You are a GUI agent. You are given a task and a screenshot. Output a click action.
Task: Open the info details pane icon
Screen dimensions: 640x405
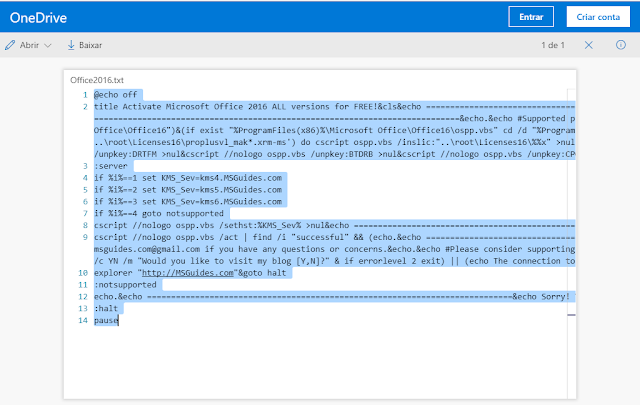(x=620, y=45)
